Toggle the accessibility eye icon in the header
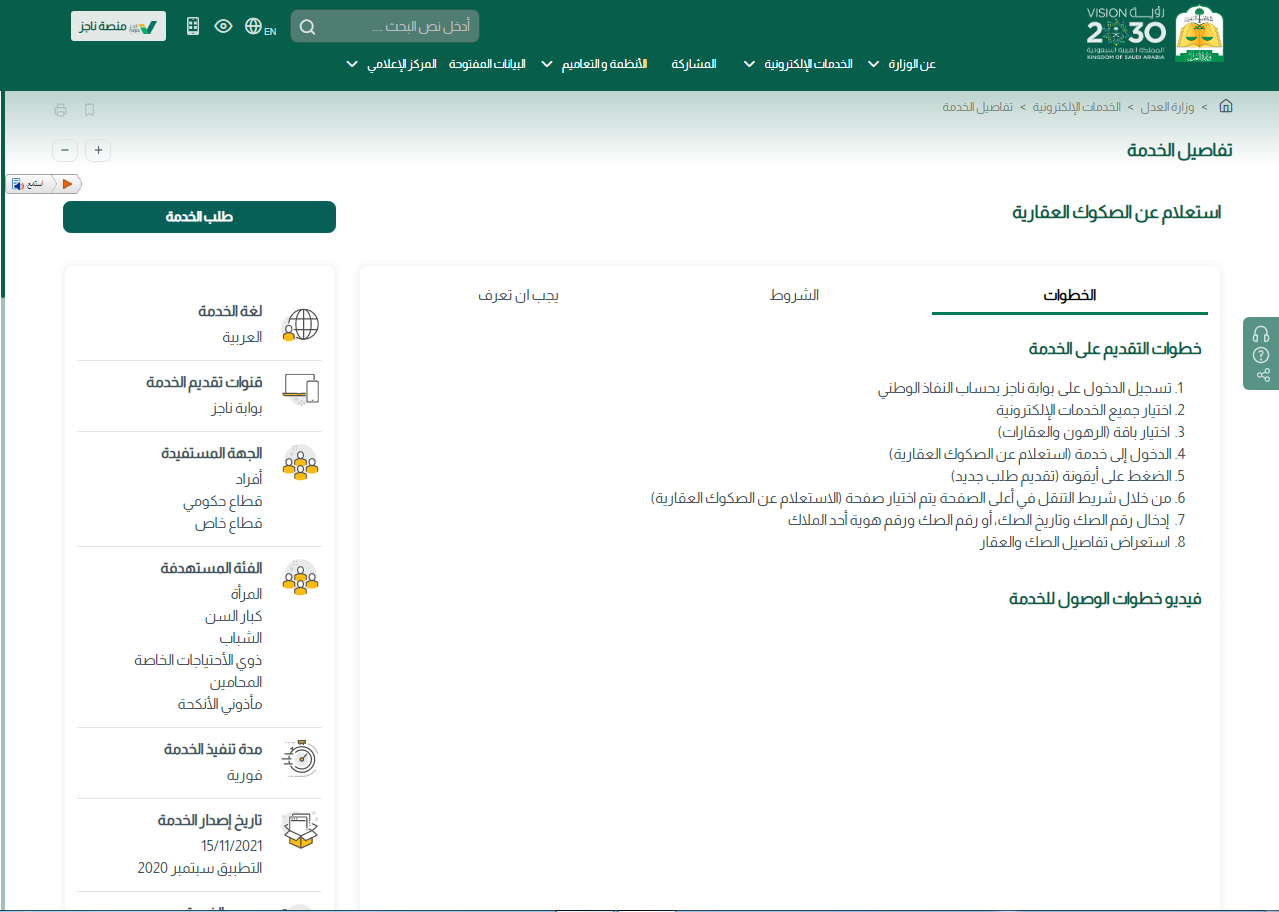1279x912 pixels. 223,26
